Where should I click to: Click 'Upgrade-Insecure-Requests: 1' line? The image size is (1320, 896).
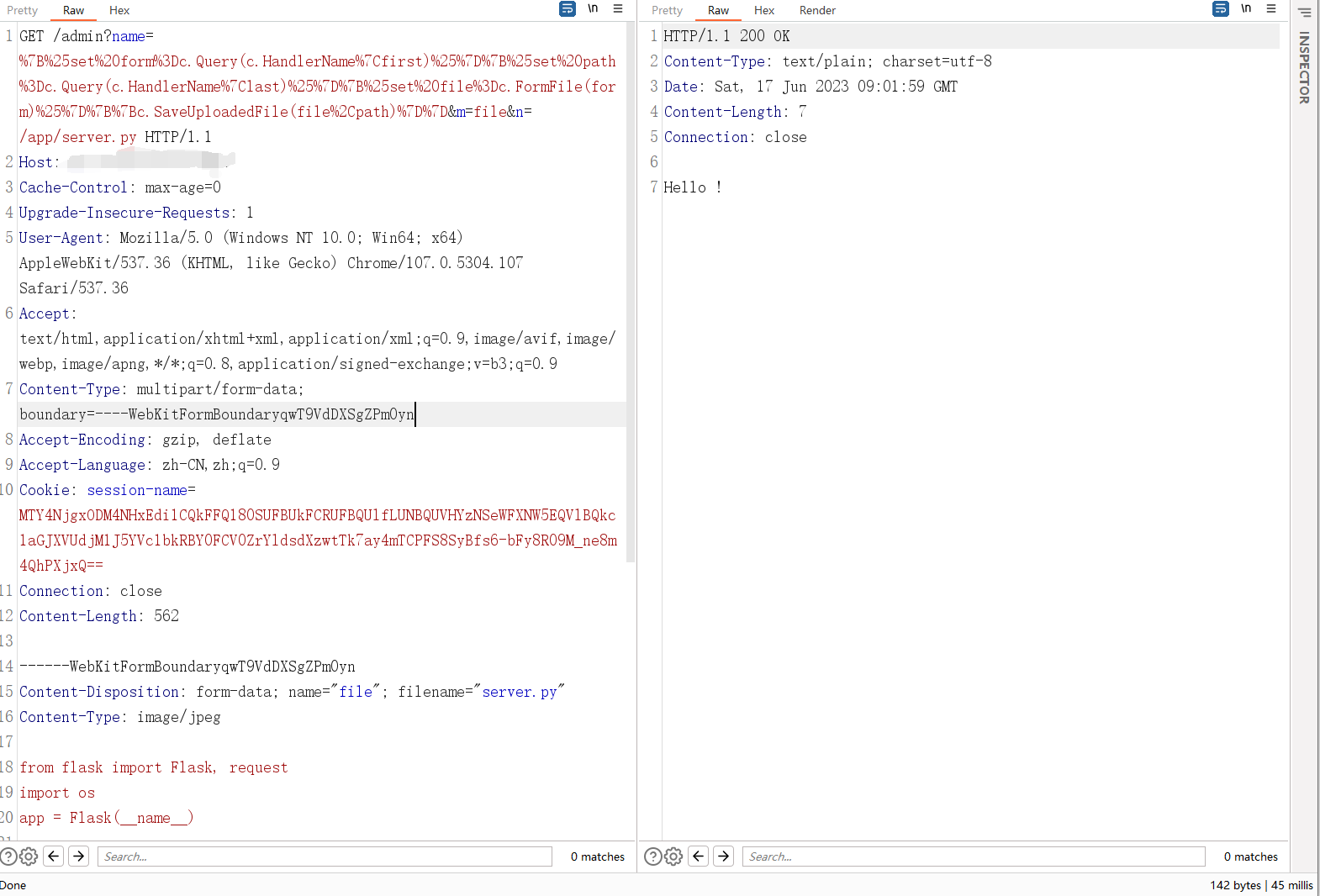136,213
